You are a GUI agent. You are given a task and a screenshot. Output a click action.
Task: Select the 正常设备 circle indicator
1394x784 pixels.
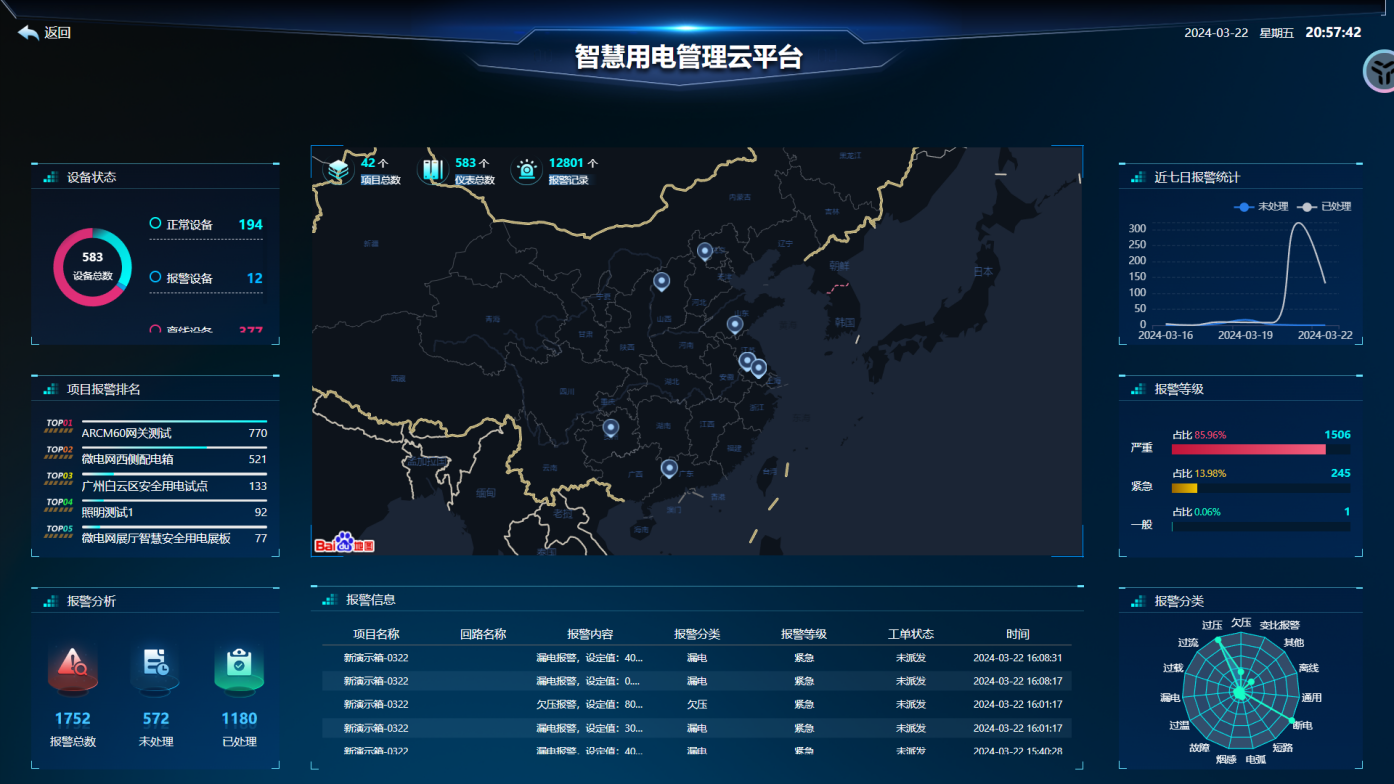pos(155,224)
